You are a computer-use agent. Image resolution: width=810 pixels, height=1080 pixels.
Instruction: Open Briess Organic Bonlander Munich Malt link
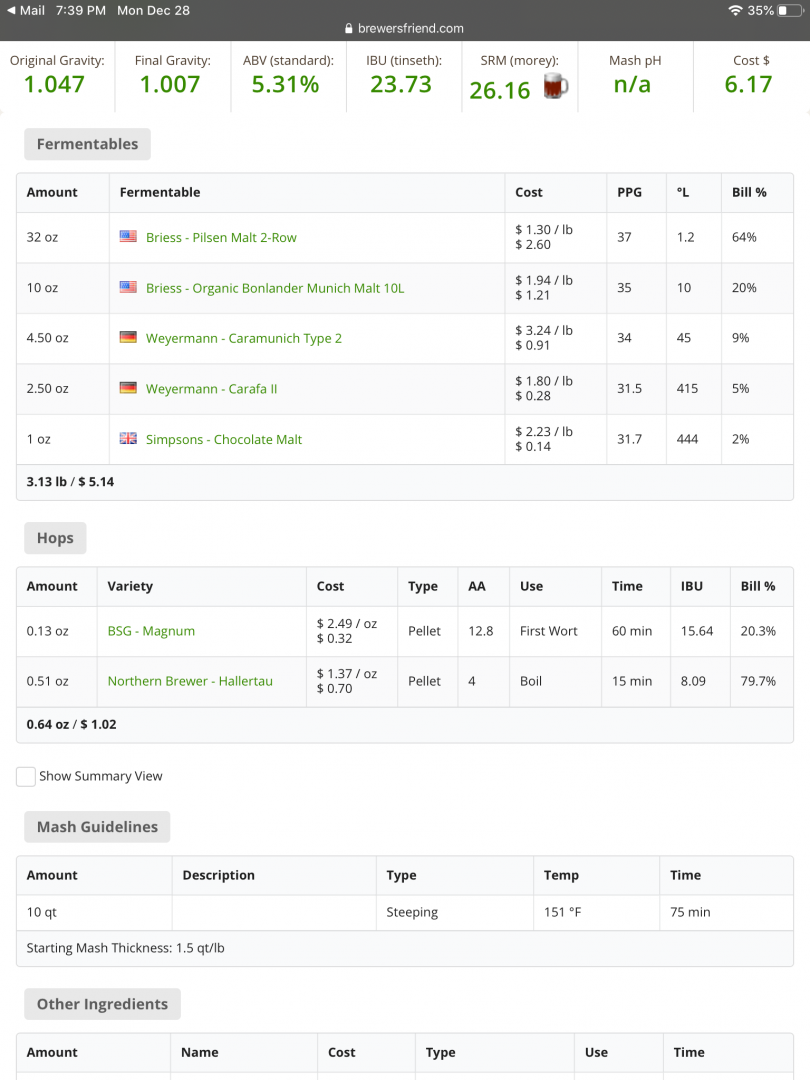[275, 288]
